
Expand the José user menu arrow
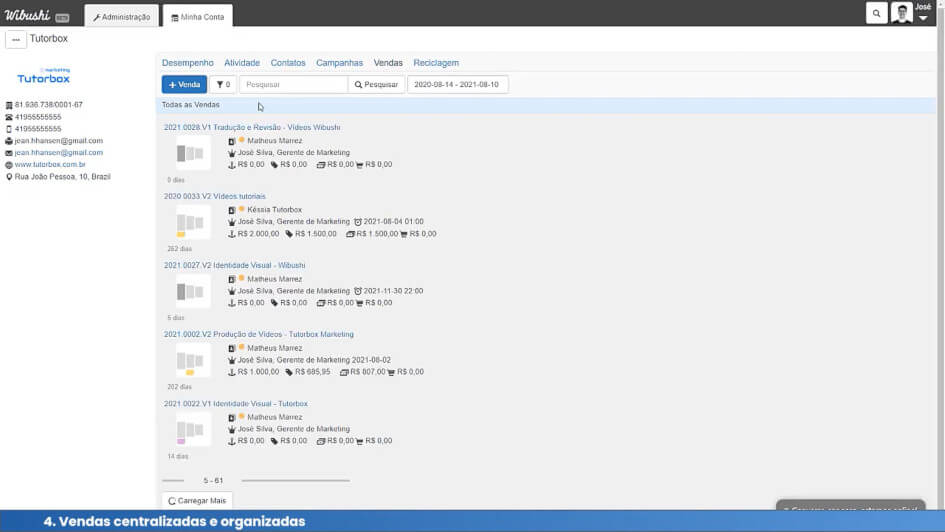point(923,18)
